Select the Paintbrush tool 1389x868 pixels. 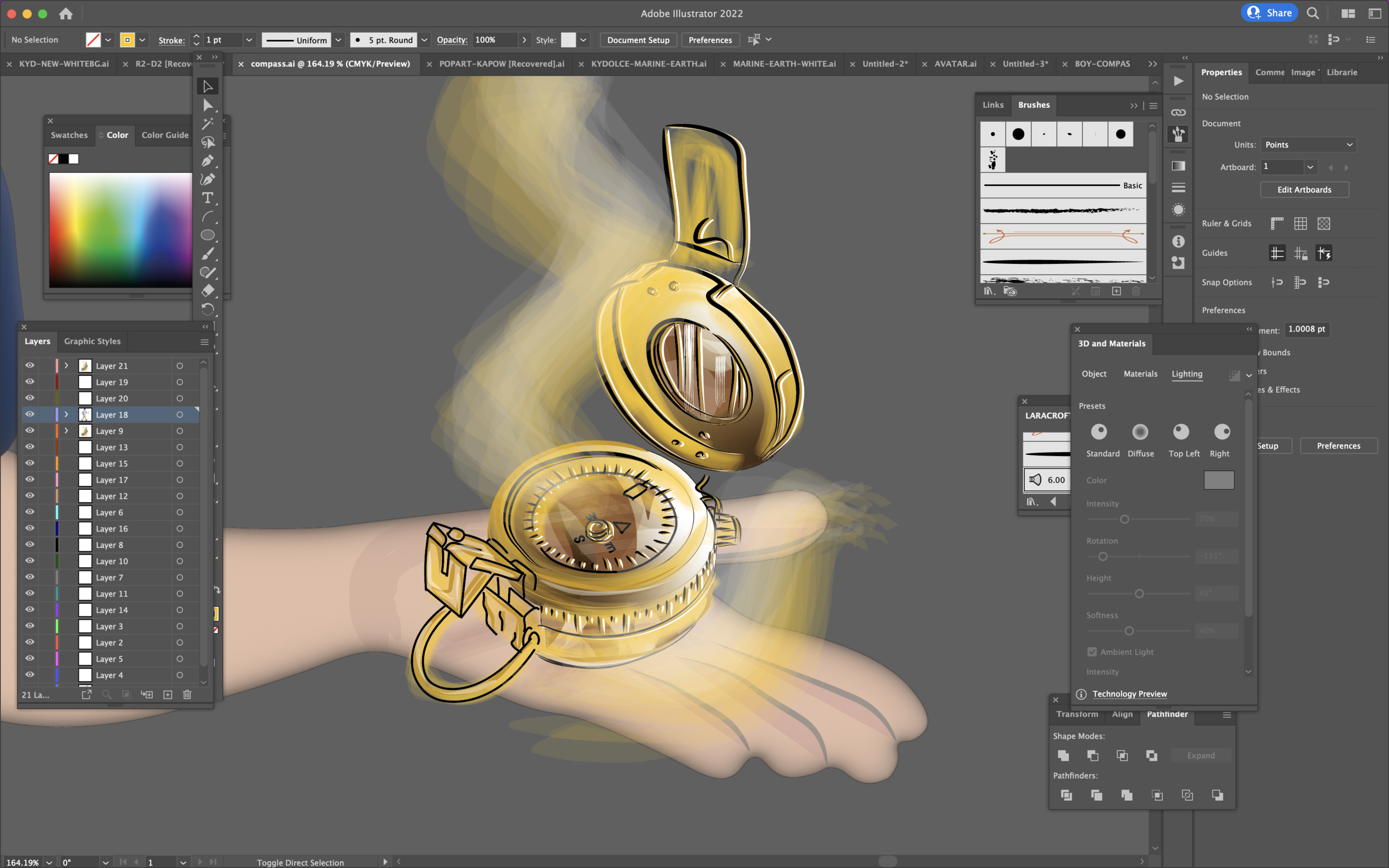click(207, 253)
